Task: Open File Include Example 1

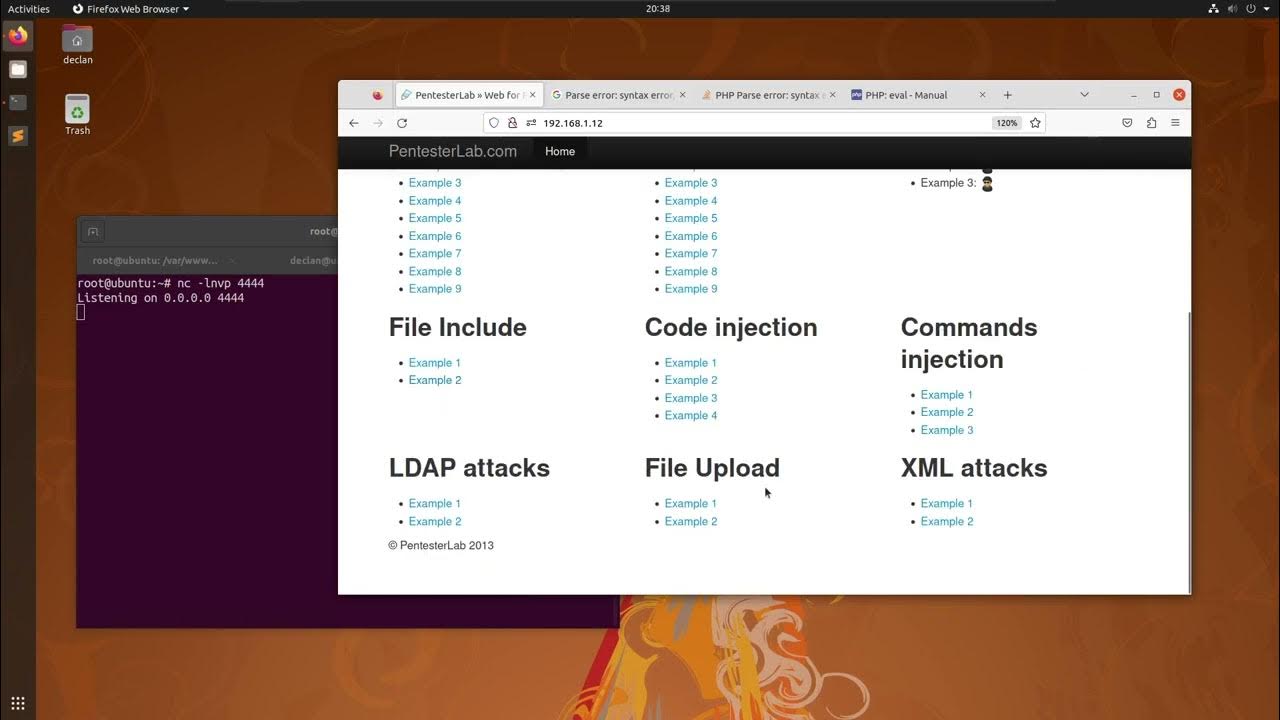Action: (x=435, y=363)
